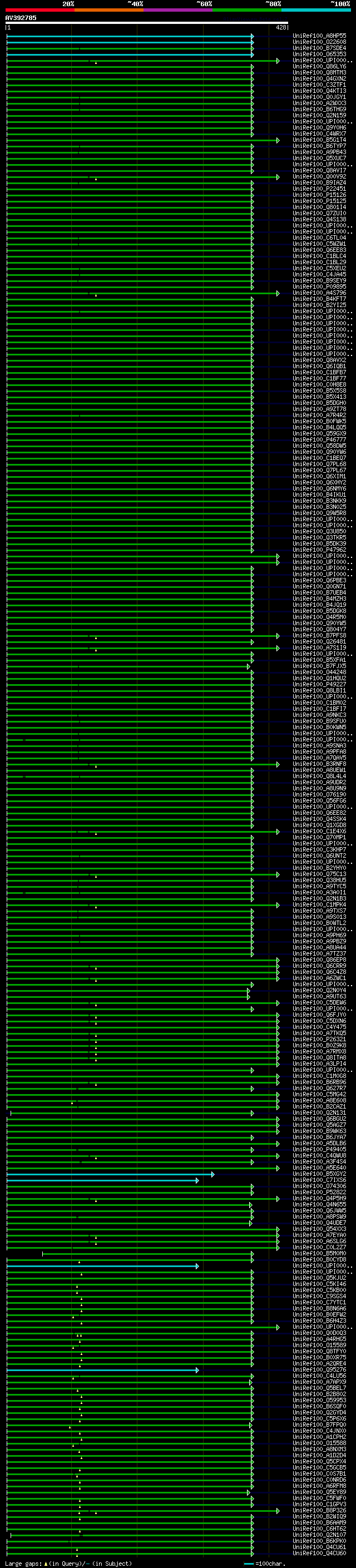Image resolution: width=356 pixels, height=1568 pixels.
Task: Select hit label UniRef100_C1BLC4
Action: tap(319, 256)
